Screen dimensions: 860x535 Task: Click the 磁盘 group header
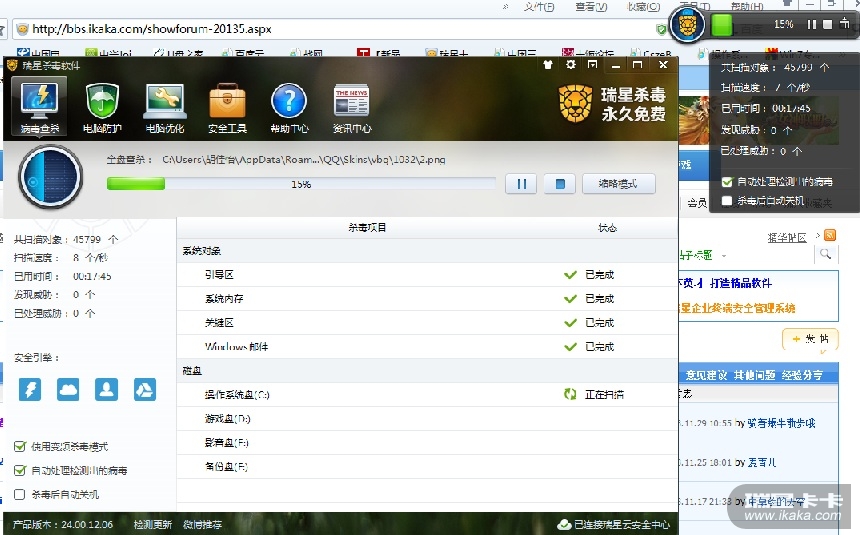point(427,371)
